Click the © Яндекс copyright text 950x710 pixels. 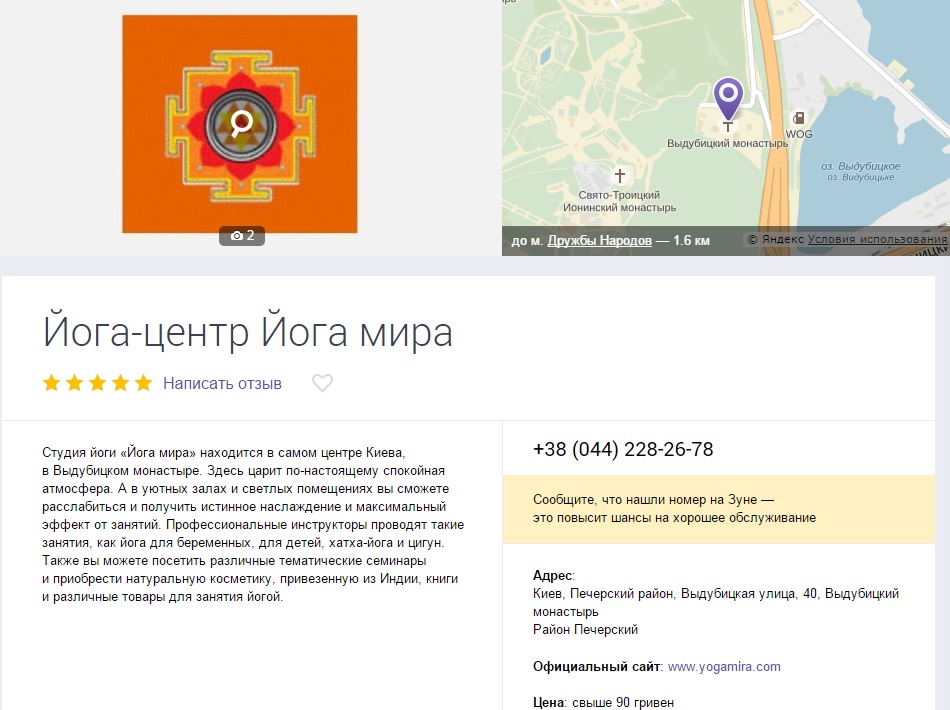click(775, 240)
